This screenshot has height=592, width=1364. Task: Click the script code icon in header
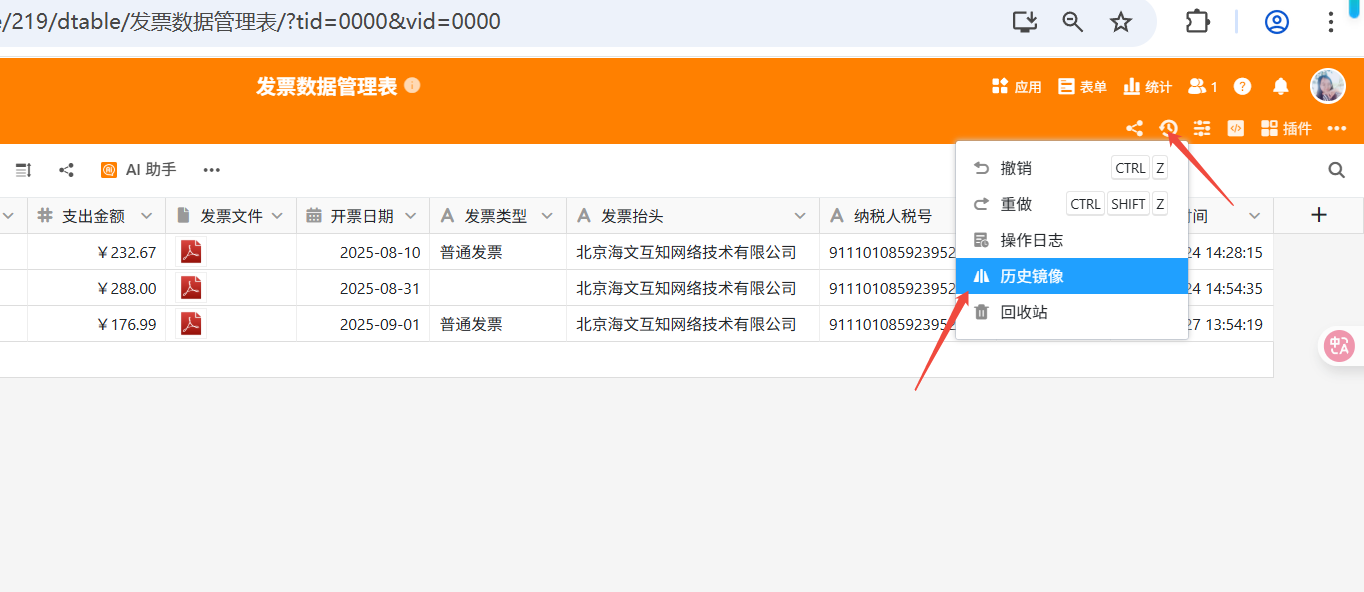pyautogui.click(x=1235, y=128)
